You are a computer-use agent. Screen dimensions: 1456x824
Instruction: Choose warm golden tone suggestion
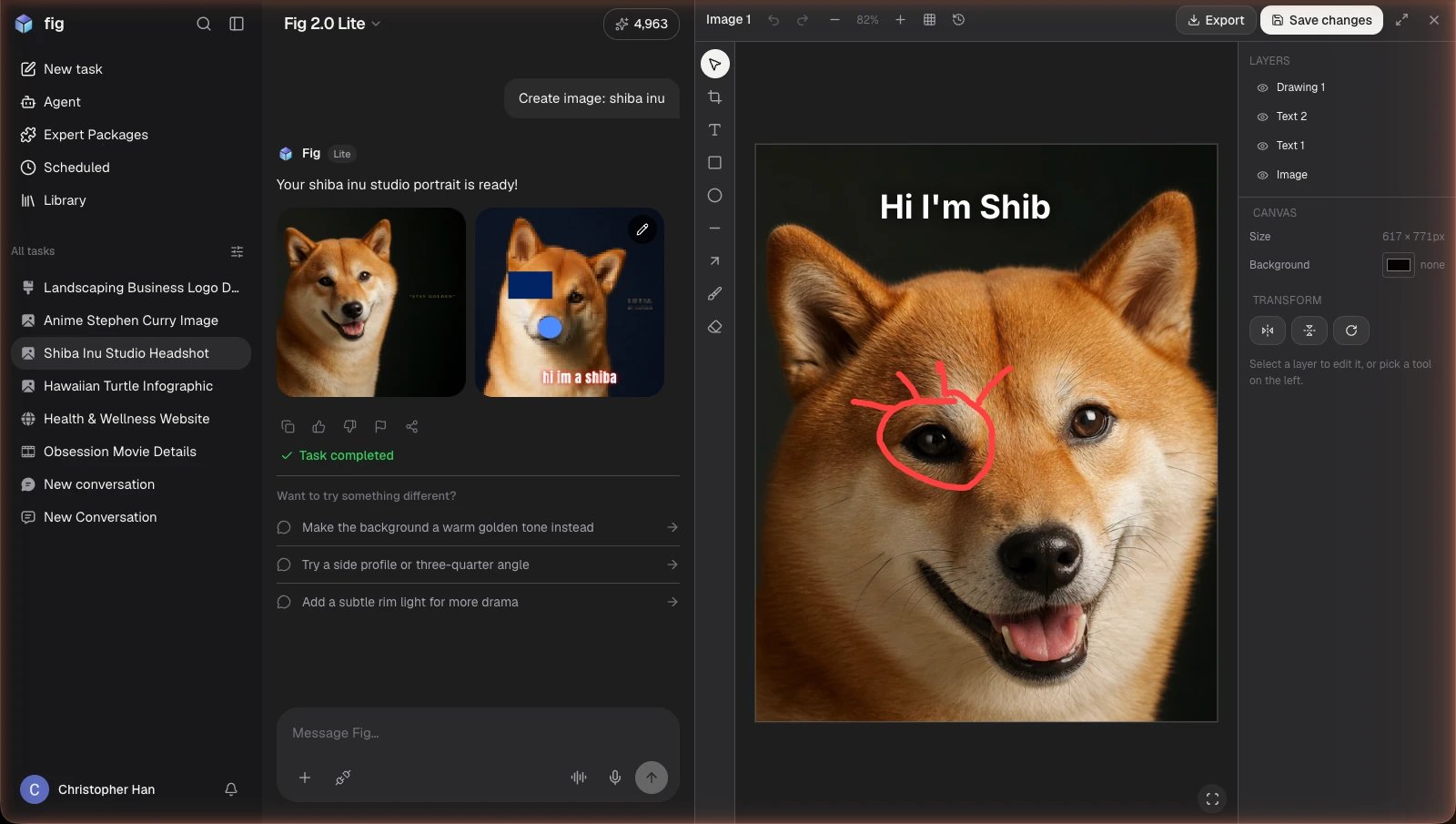[478, 527]
